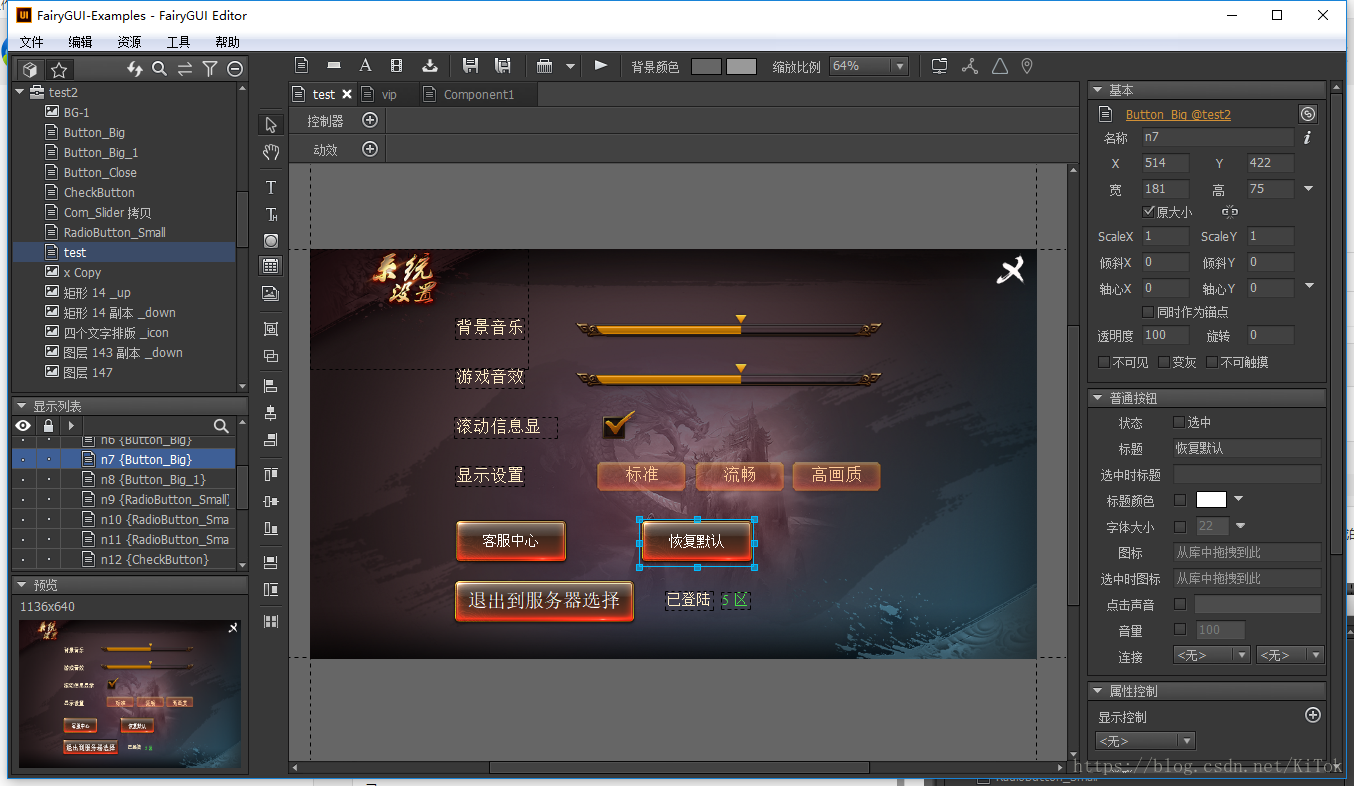Select the Text tool
This screenshot has height=786, width=1354.
(270, 187)
